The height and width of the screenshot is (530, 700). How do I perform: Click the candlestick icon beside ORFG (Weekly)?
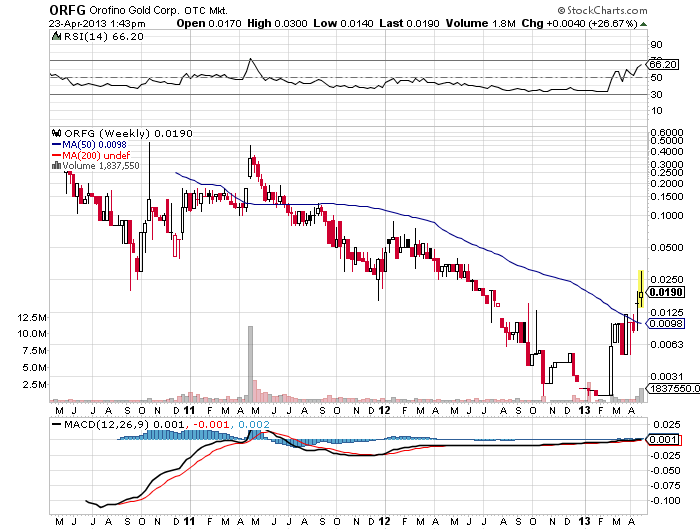tap(56, 133)
